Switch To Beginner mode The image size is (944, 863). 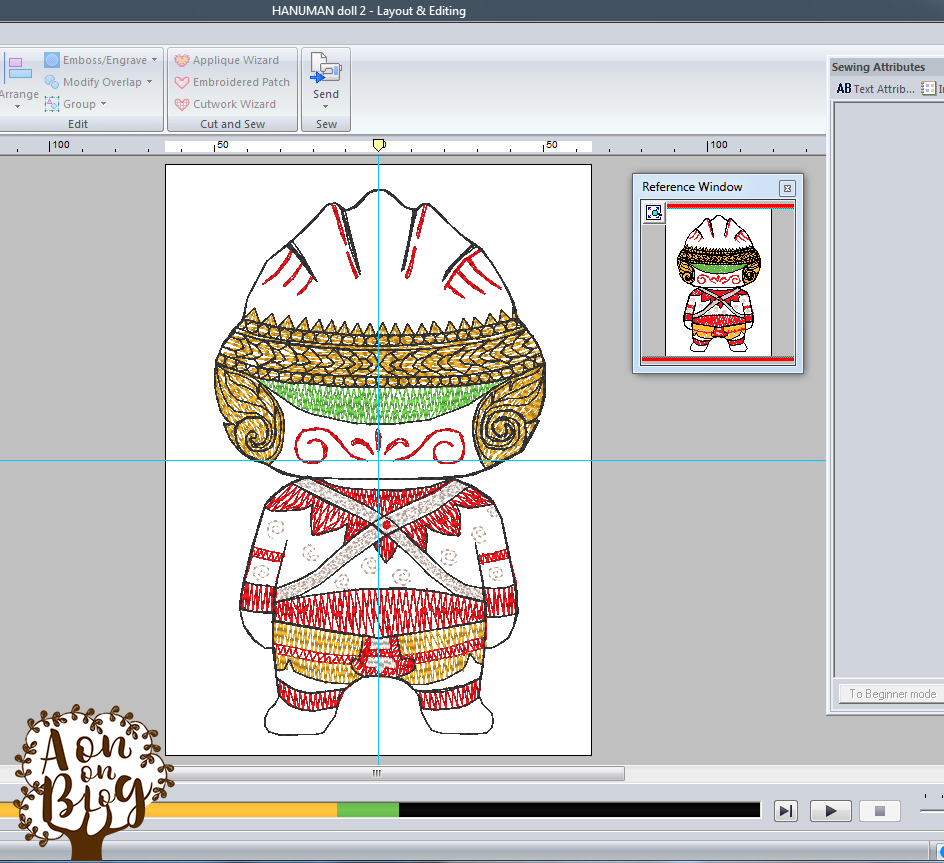(892, 694)
